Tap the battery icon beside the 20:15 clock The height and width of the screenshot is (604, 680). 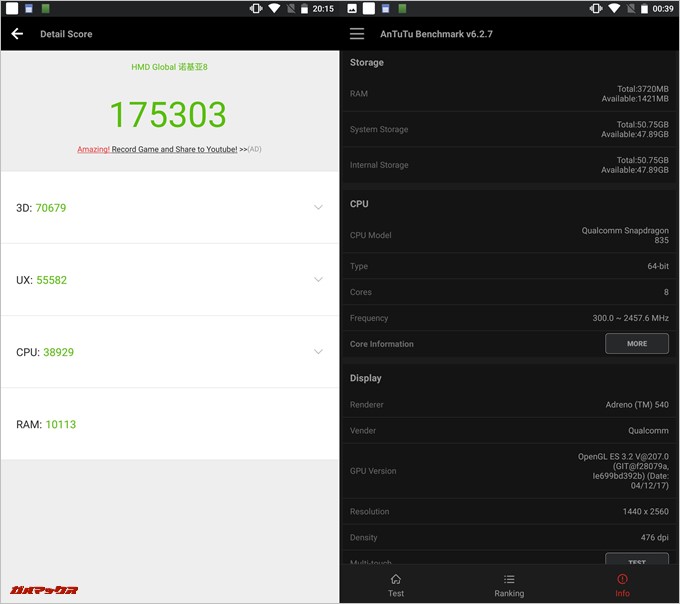coord(302,8)
